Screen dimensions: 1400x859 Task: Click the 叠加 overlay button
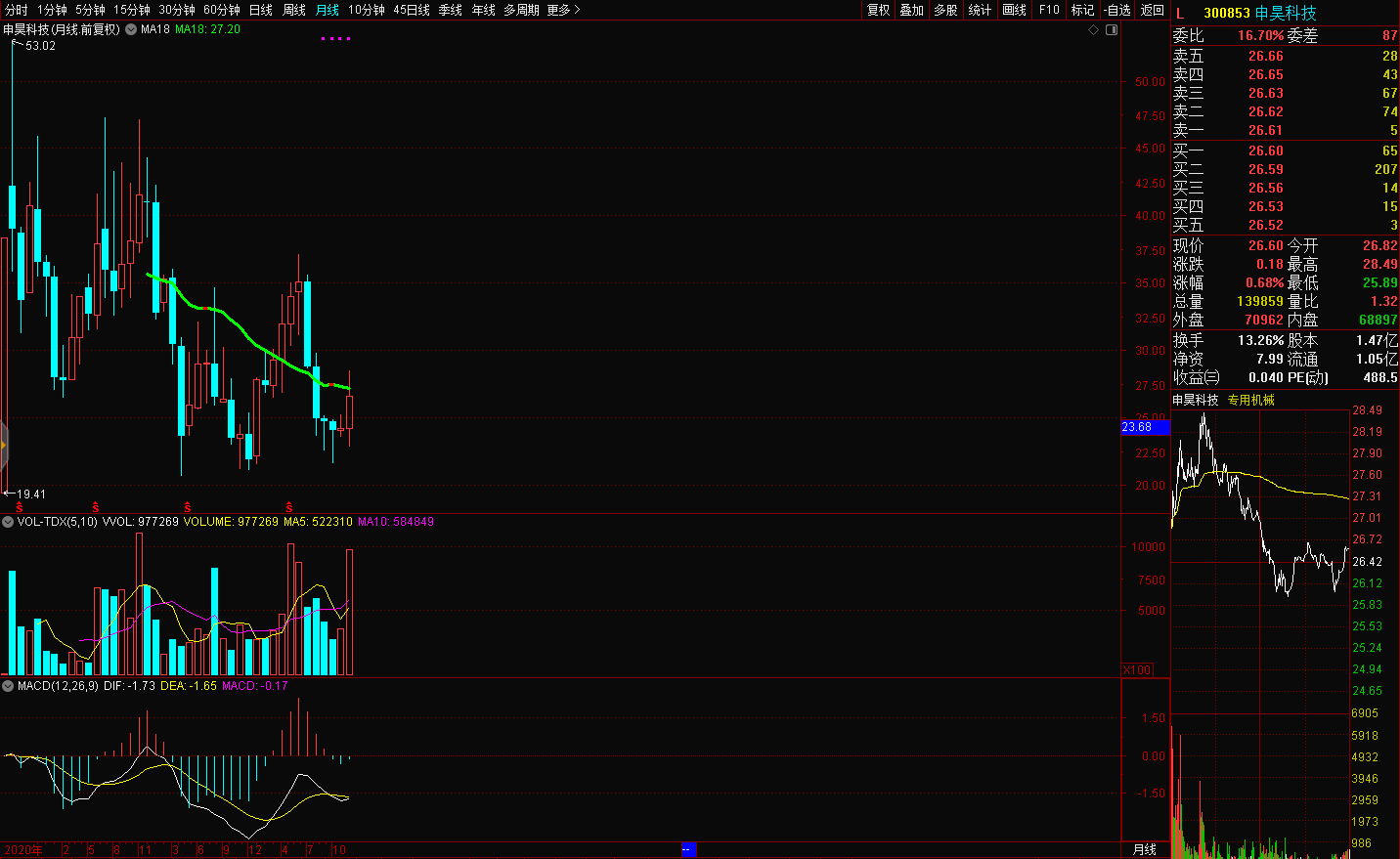[912, 10]
